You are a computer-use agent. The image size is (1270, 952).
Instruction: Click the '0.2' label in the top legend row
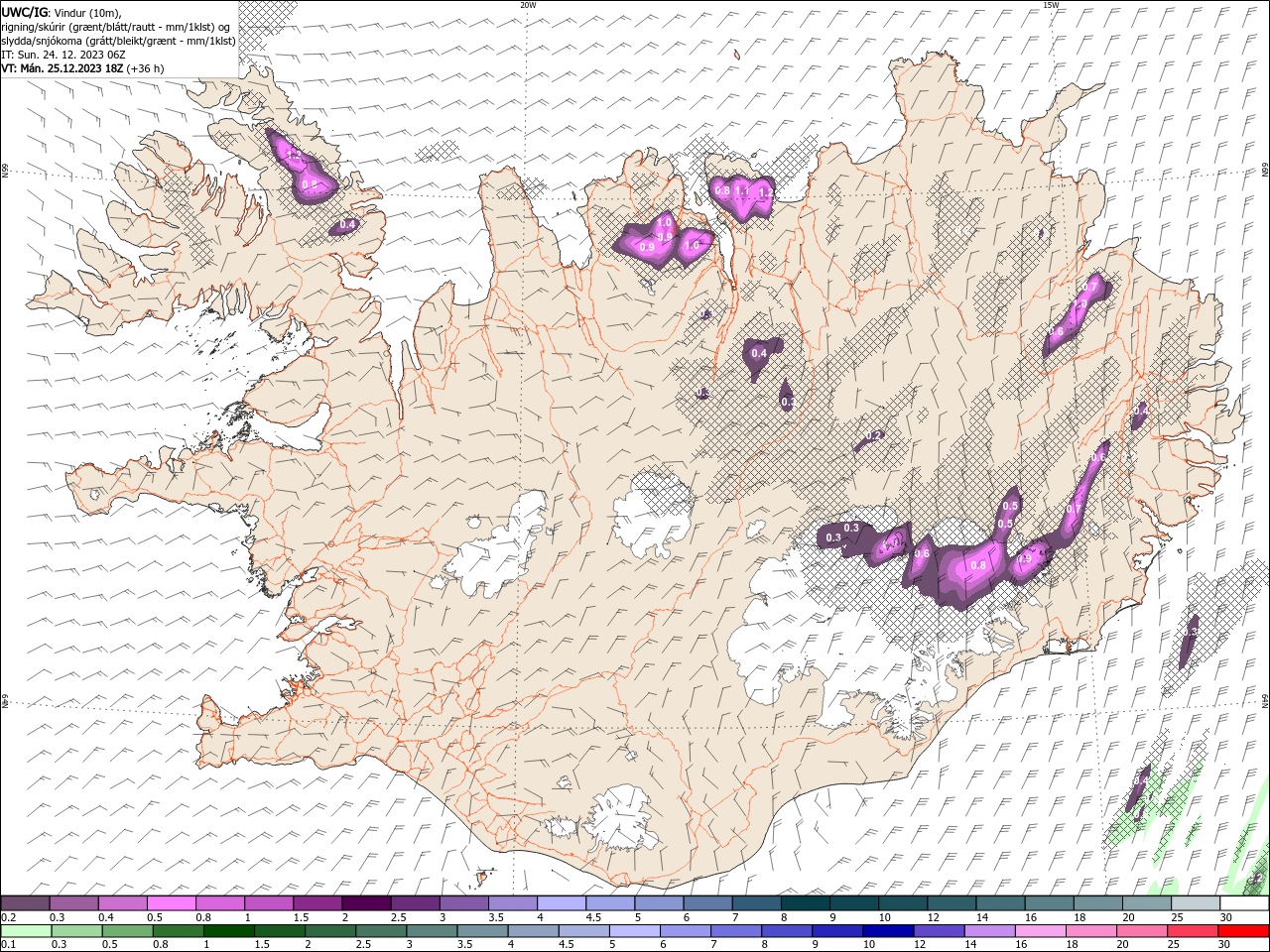[8, 917]
